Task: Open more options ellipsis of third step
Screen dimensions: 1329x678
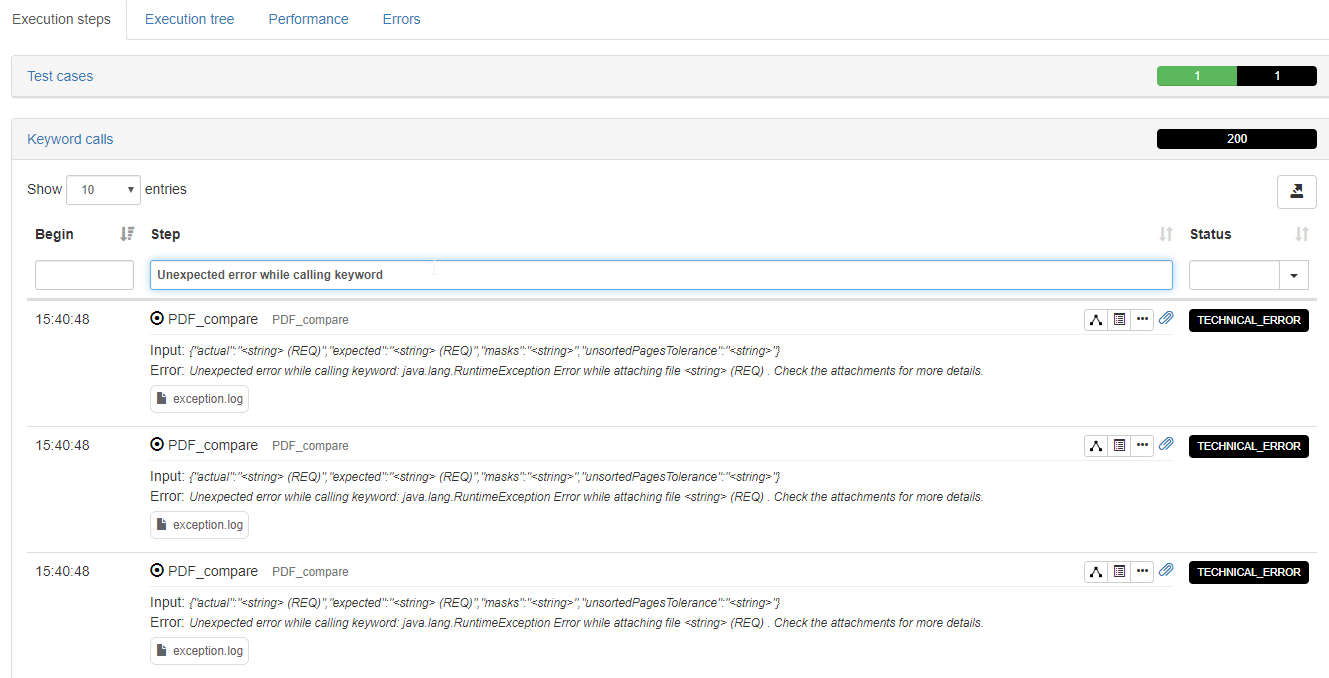Action: point(1142,572)
